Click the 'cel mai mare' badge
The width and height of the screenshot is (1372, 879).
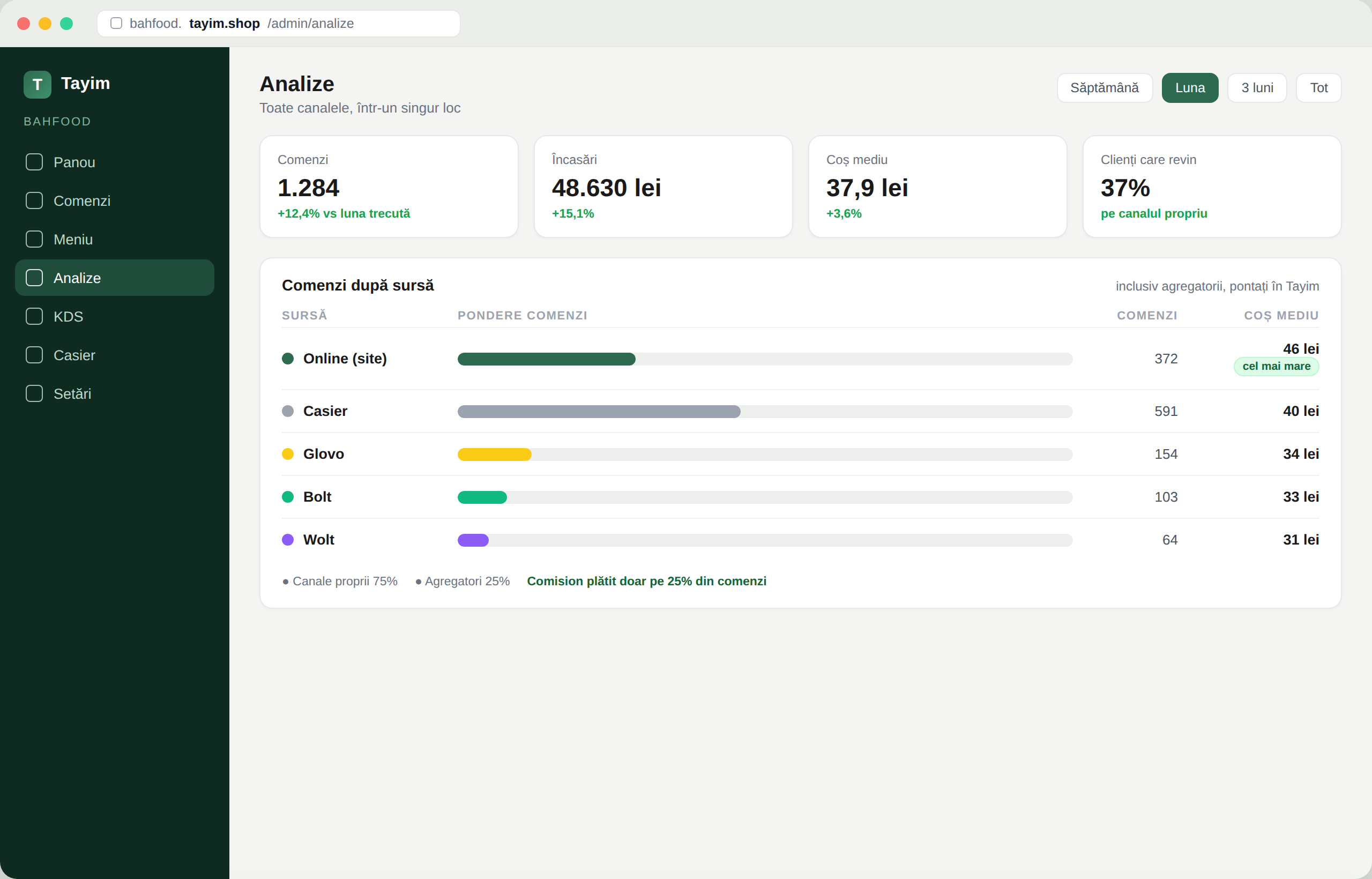coord(1276,367)
